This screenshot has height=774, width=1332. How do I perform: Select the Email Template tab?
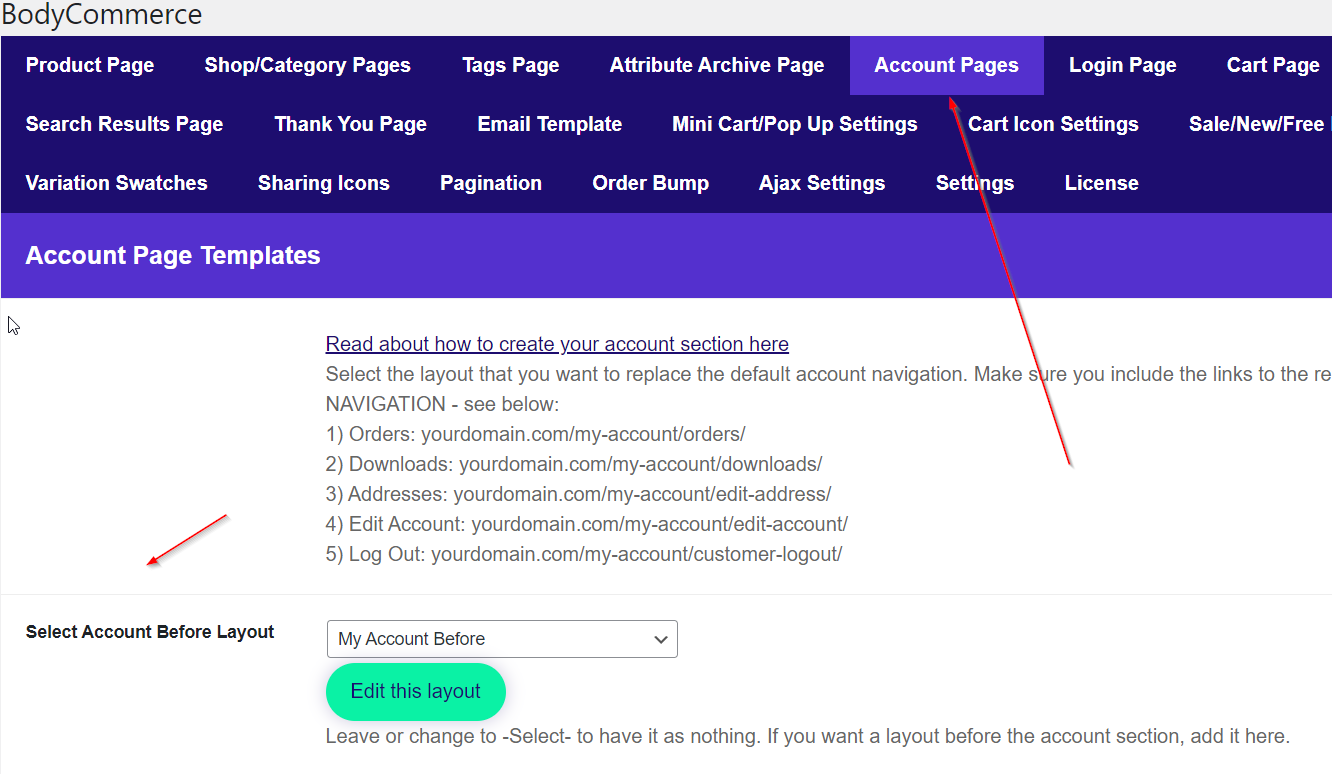tap(549, 125)
